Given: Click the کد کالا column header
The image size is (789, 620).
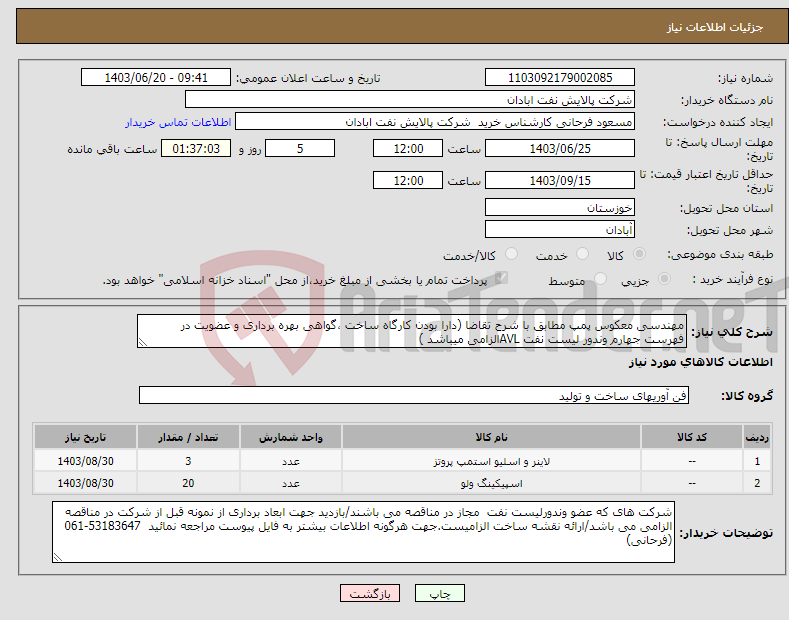Looking at the screenshot, I should pos(692,437).
